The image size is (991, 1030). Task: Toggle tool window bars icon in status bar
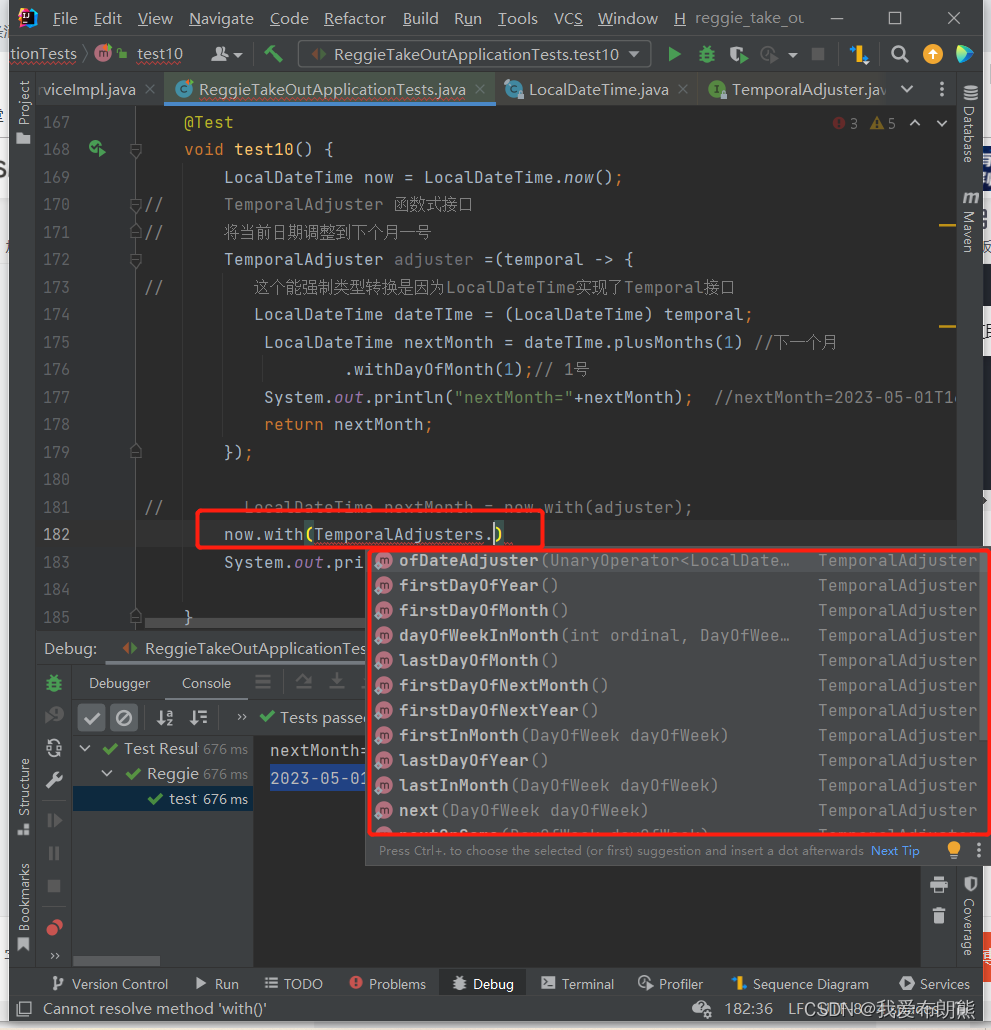pos(24,1008)
